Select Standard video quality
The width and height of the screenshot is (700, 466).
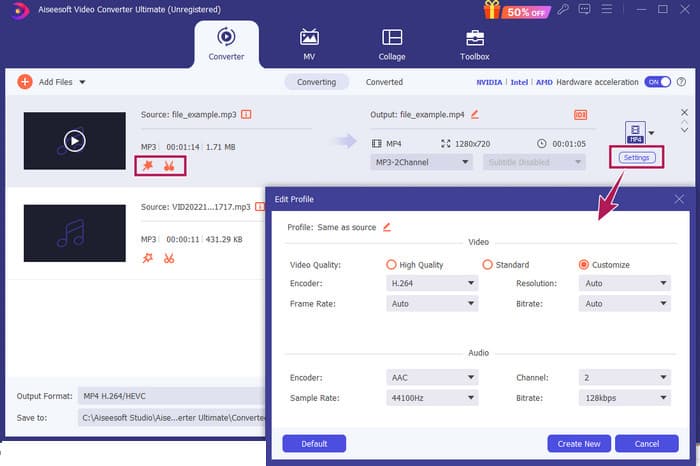[x=488, y=265]
